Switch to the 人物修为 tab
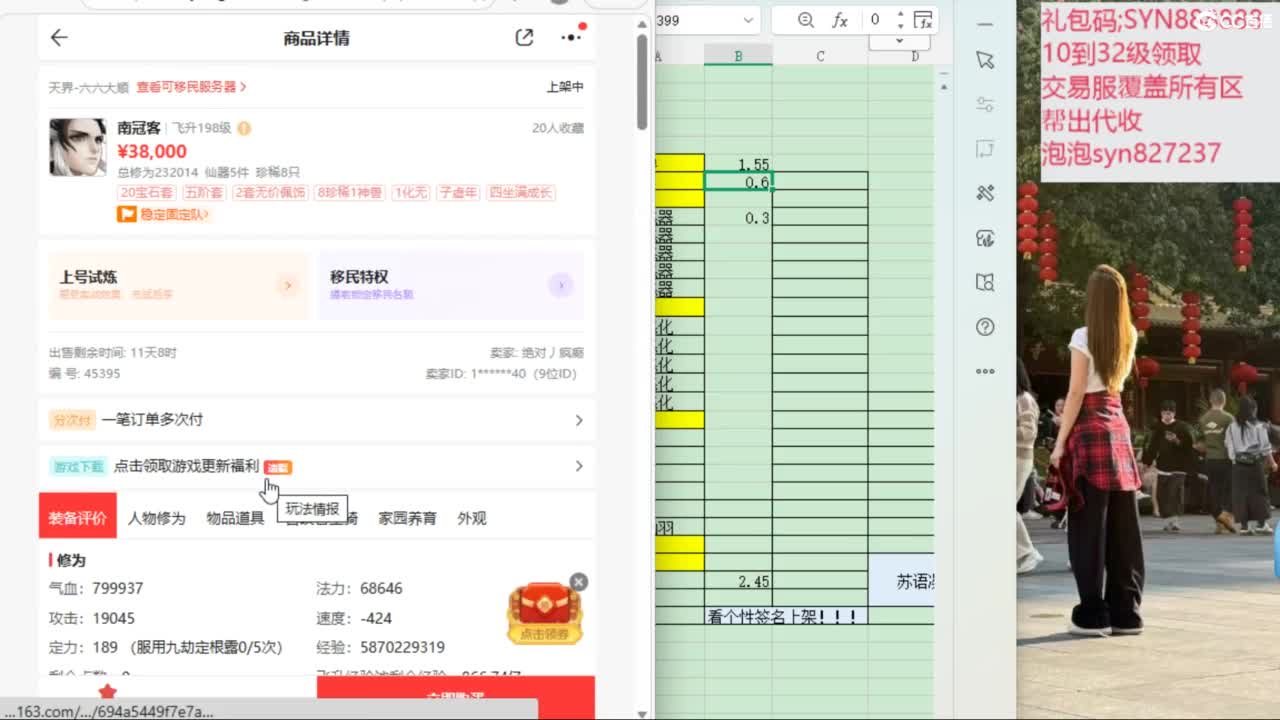The height and width of the screenshot is (720, 1280). tap(156, 518)
